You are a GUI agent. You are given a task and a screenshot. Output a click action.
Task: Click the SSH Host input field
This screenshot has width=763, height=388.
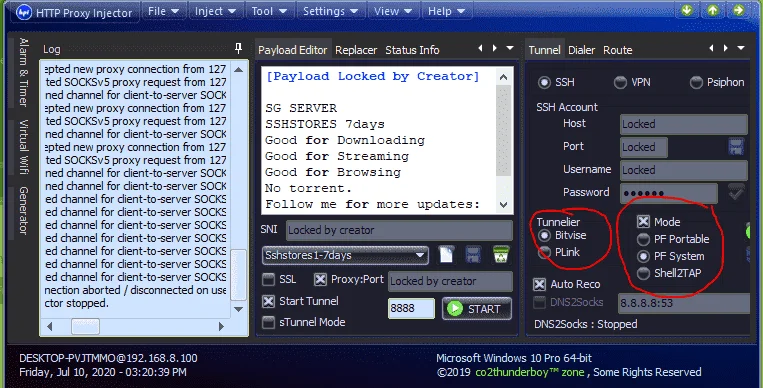pos(684,124)
